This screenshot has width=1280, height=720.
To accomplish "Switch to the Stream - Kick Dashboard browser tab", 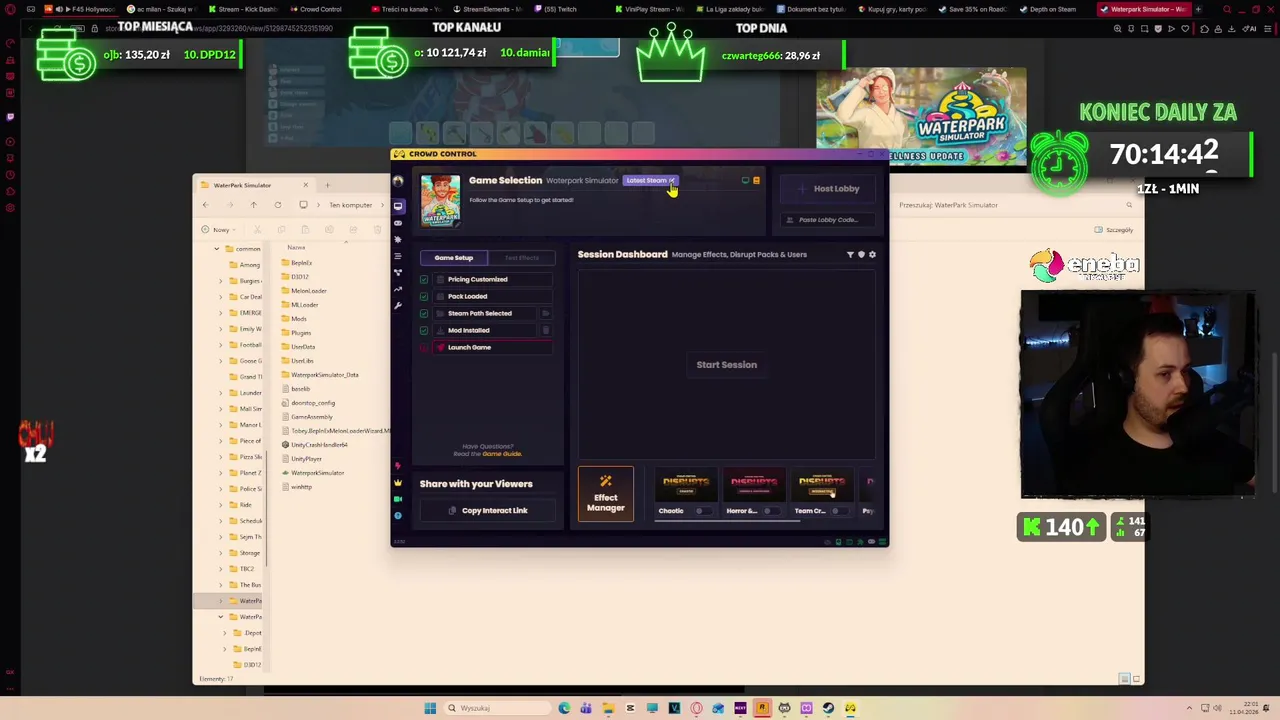I will (x=242, y=9).
